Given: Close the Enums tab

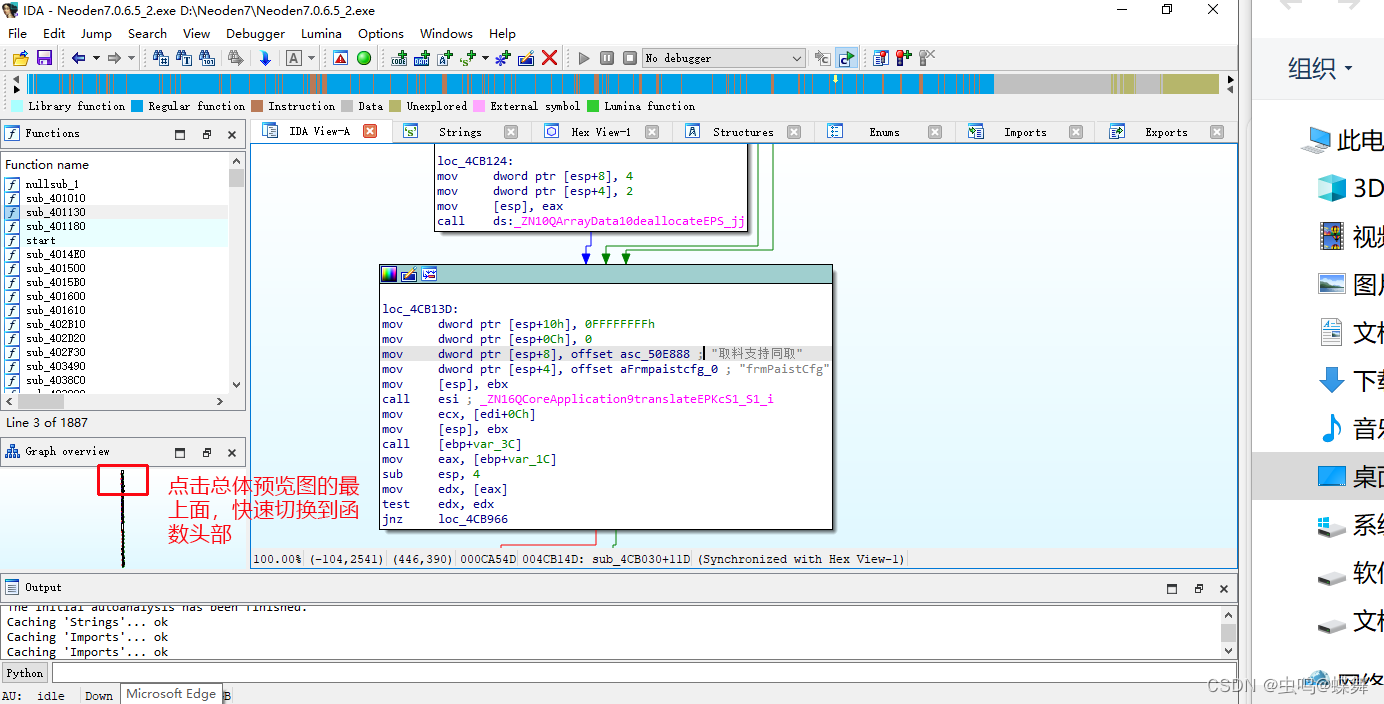Looking at the screenshot, I should (x=935, y=132).
